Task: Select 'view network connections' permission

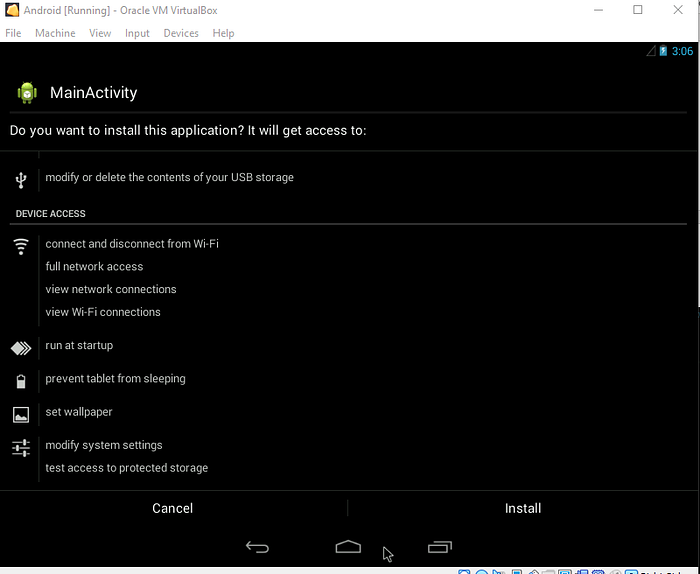Action: coord(111,289)
